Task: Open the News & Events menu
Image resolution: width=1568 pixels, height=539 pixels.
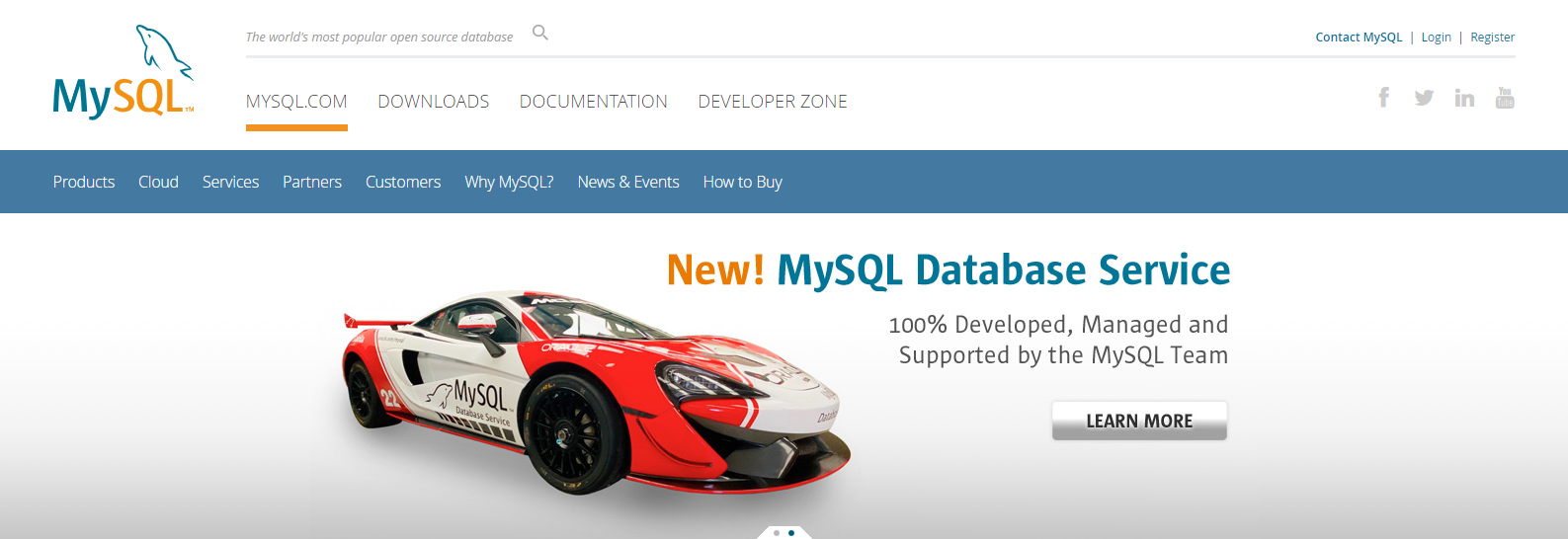Action: point(628,182)
